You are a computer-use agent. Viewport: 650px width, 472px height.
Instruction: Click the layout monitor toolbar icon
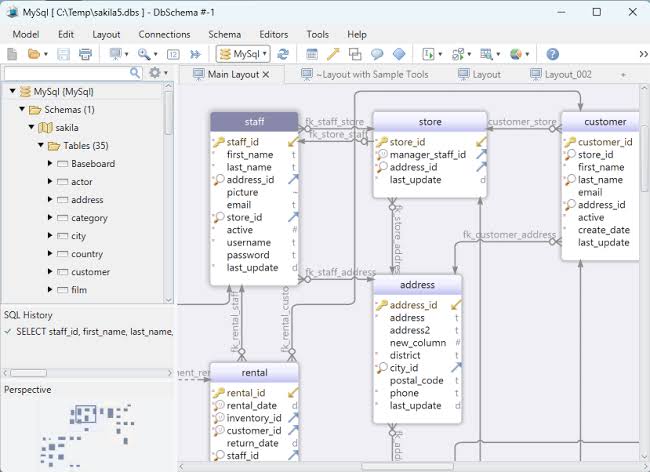click(x=115, y=53)
